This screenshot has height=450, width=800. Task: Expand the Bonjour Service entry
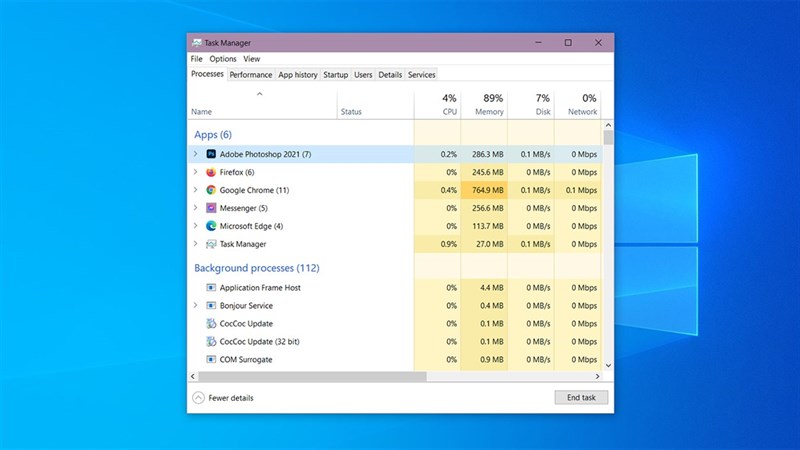coord(195,306)
